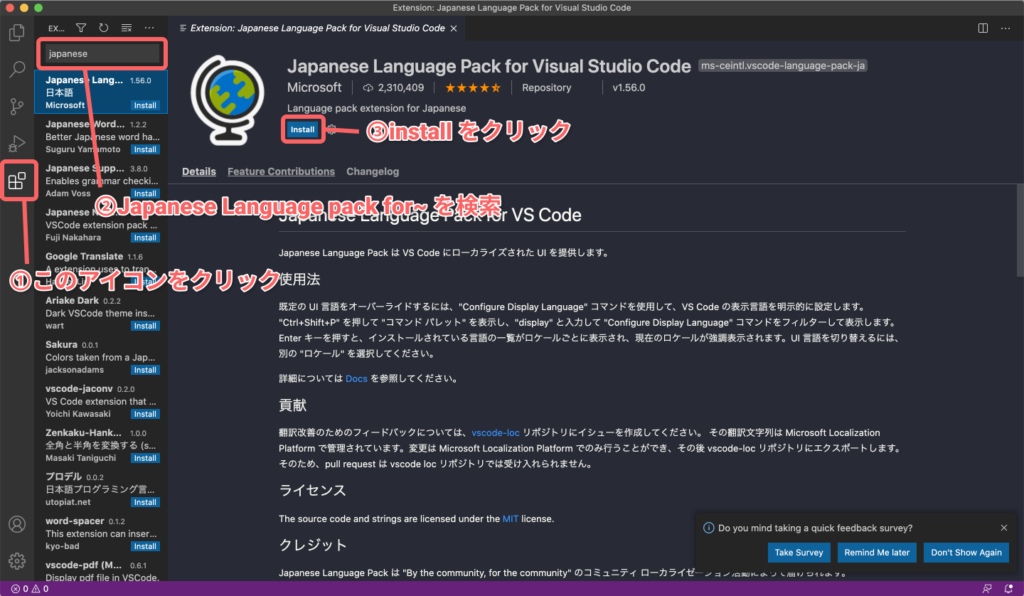This screenshot has width=1024, height=596.
Task: Choose Remind Me later for survey
Action: point(876,552)
